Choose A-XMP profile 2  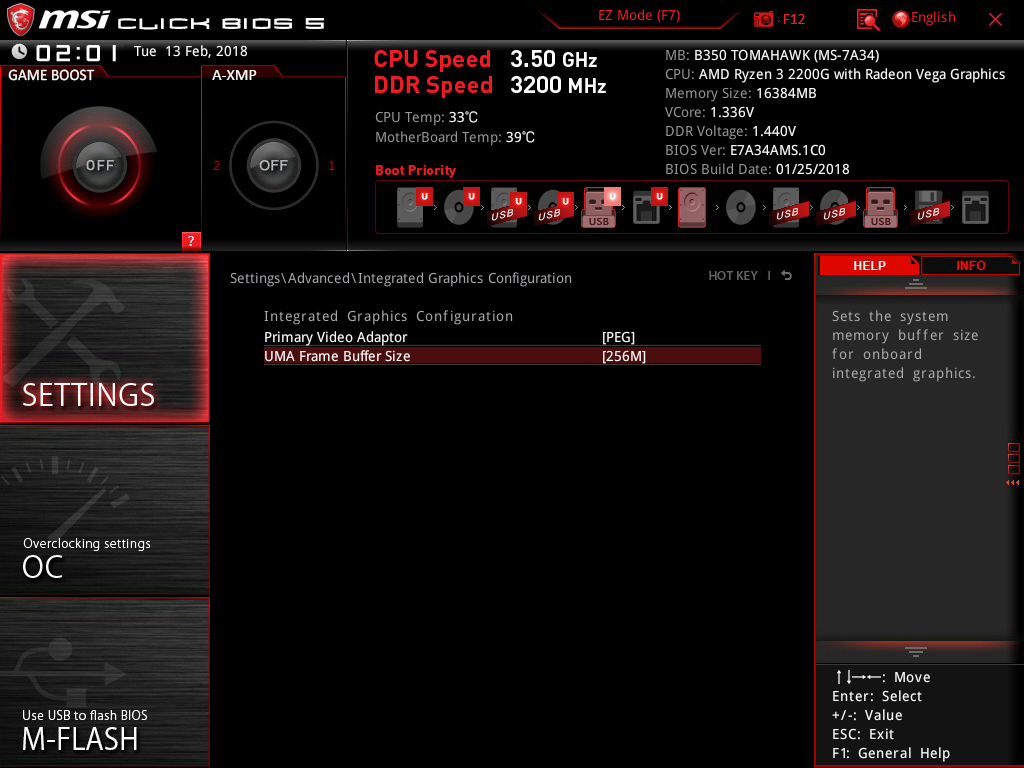[x=217, y=165]
